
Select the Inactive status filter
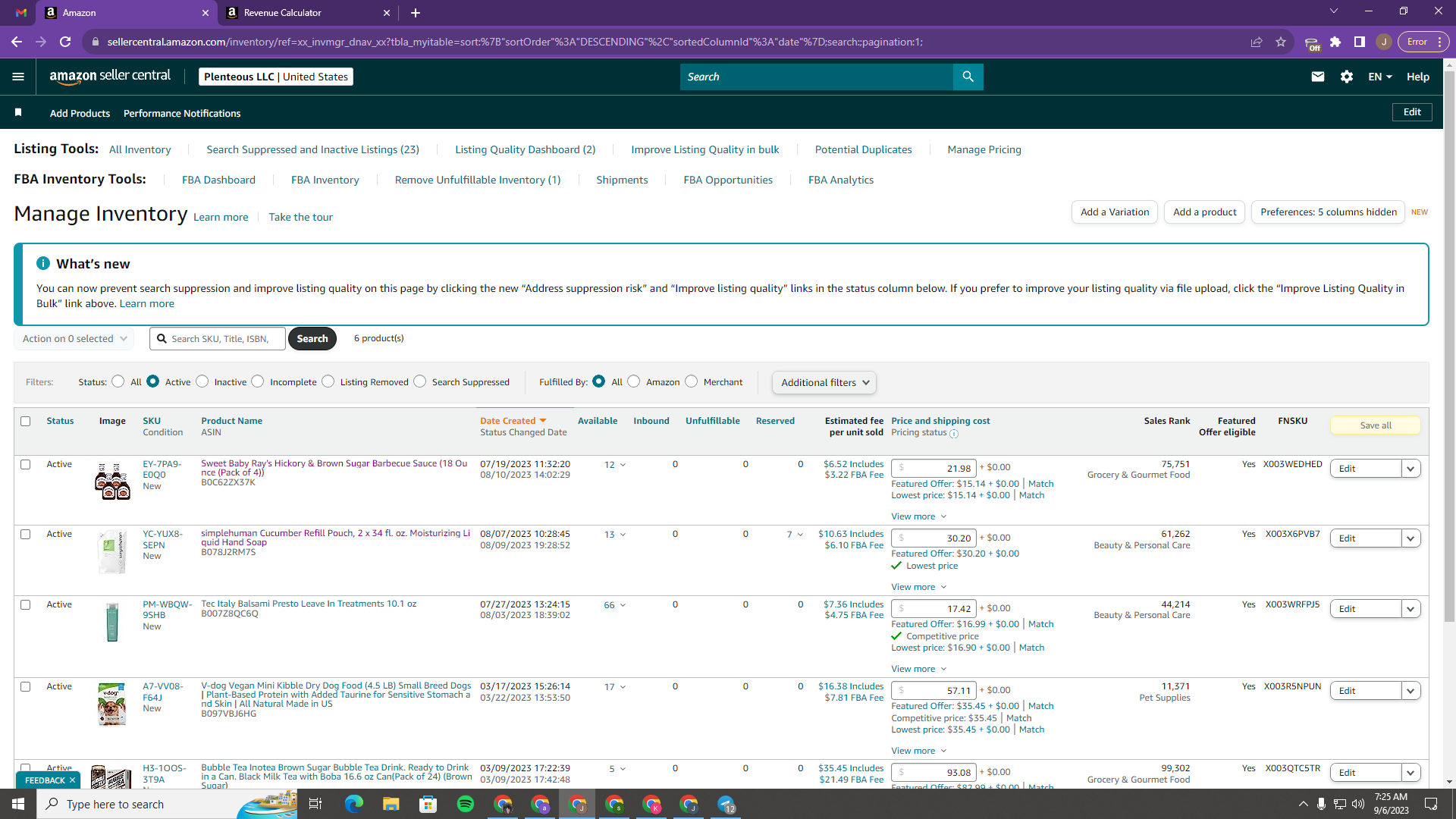(202, 381)
